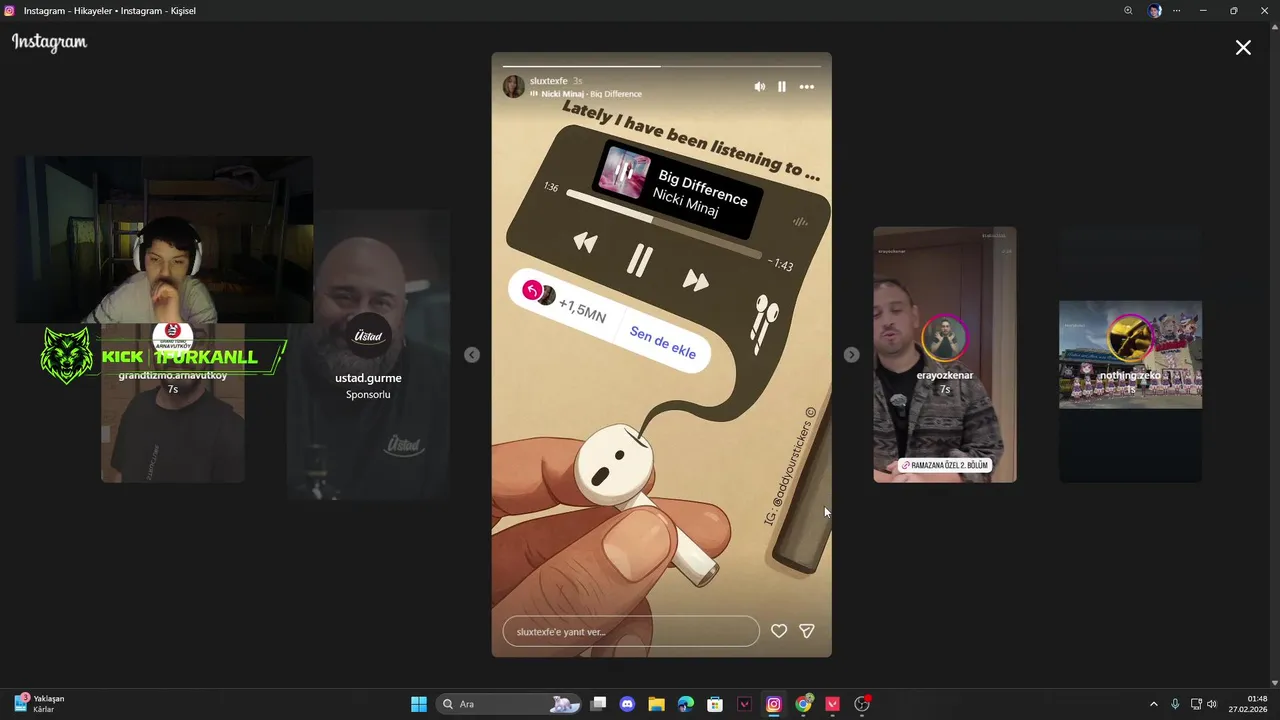1280x720 pixels.
Task: Open the browser zoom icon in title bar
Action: point(1128,11)
